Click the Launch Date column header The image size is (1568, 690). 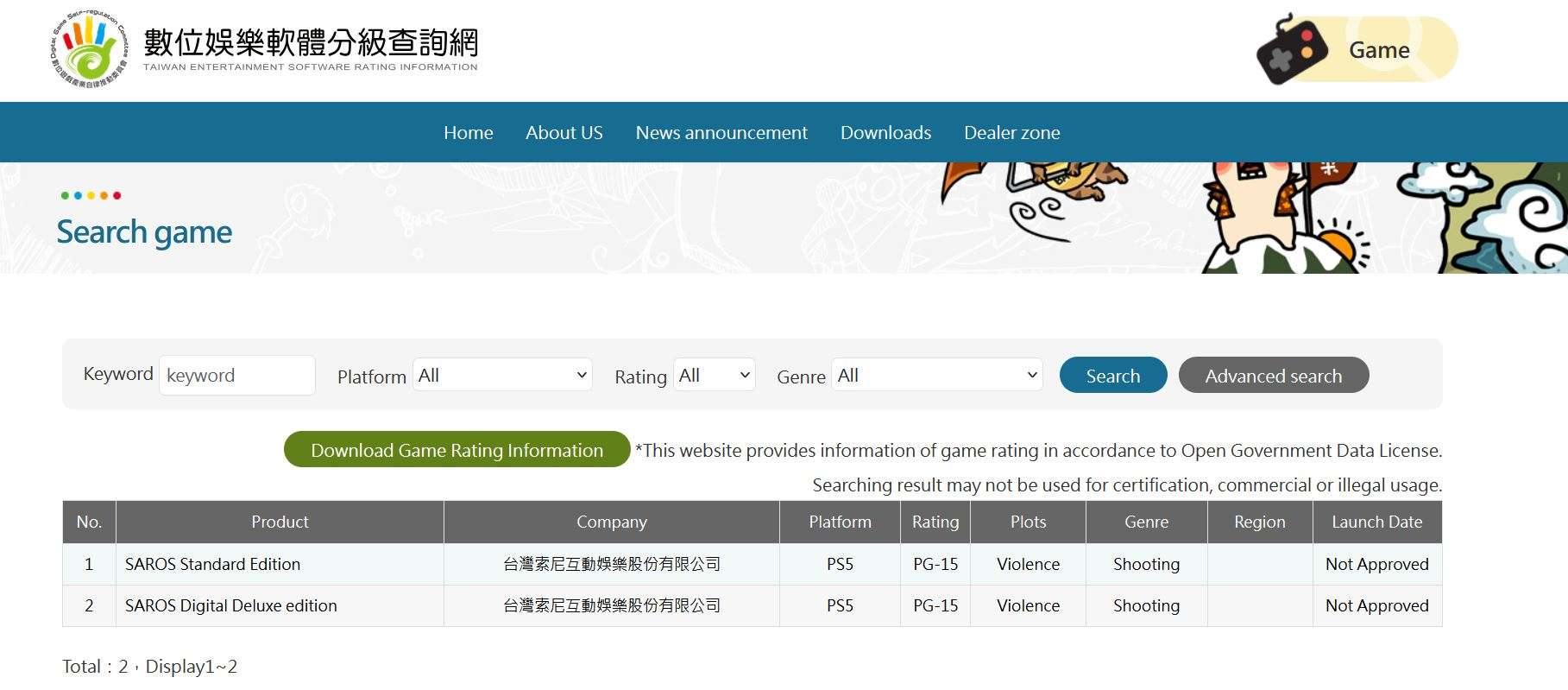click(1377, 522)
